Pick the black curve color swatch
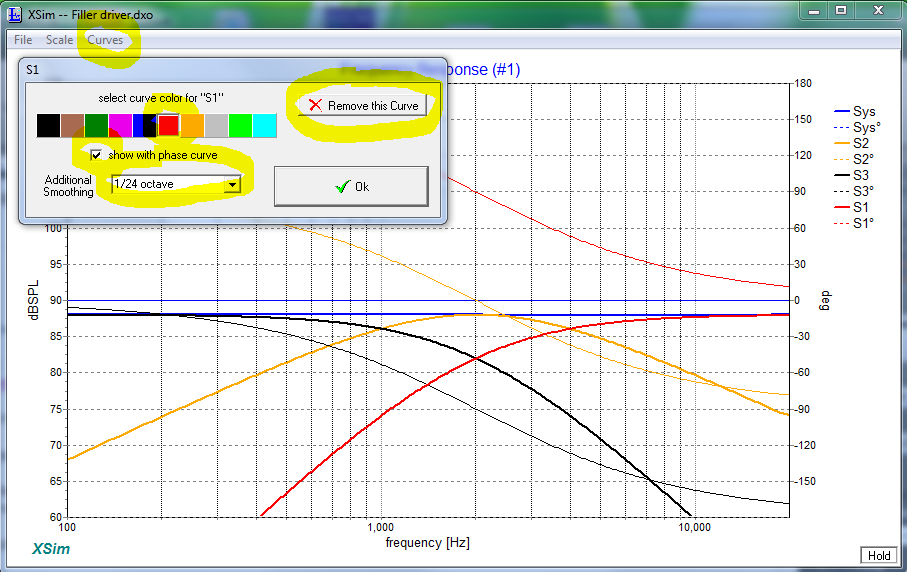The width and height of the screenshot is (907, 572). pyautogui.click(x=48, y=126)
